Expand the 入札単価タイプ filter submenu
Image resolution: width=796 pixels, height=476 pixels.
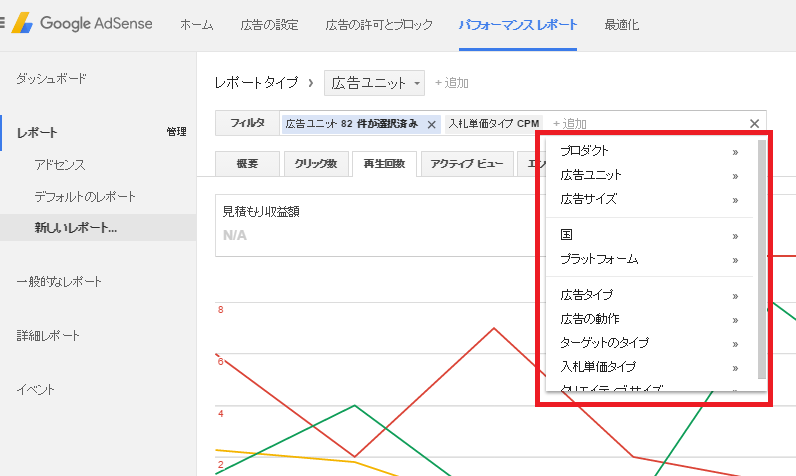tap(649, 367)
